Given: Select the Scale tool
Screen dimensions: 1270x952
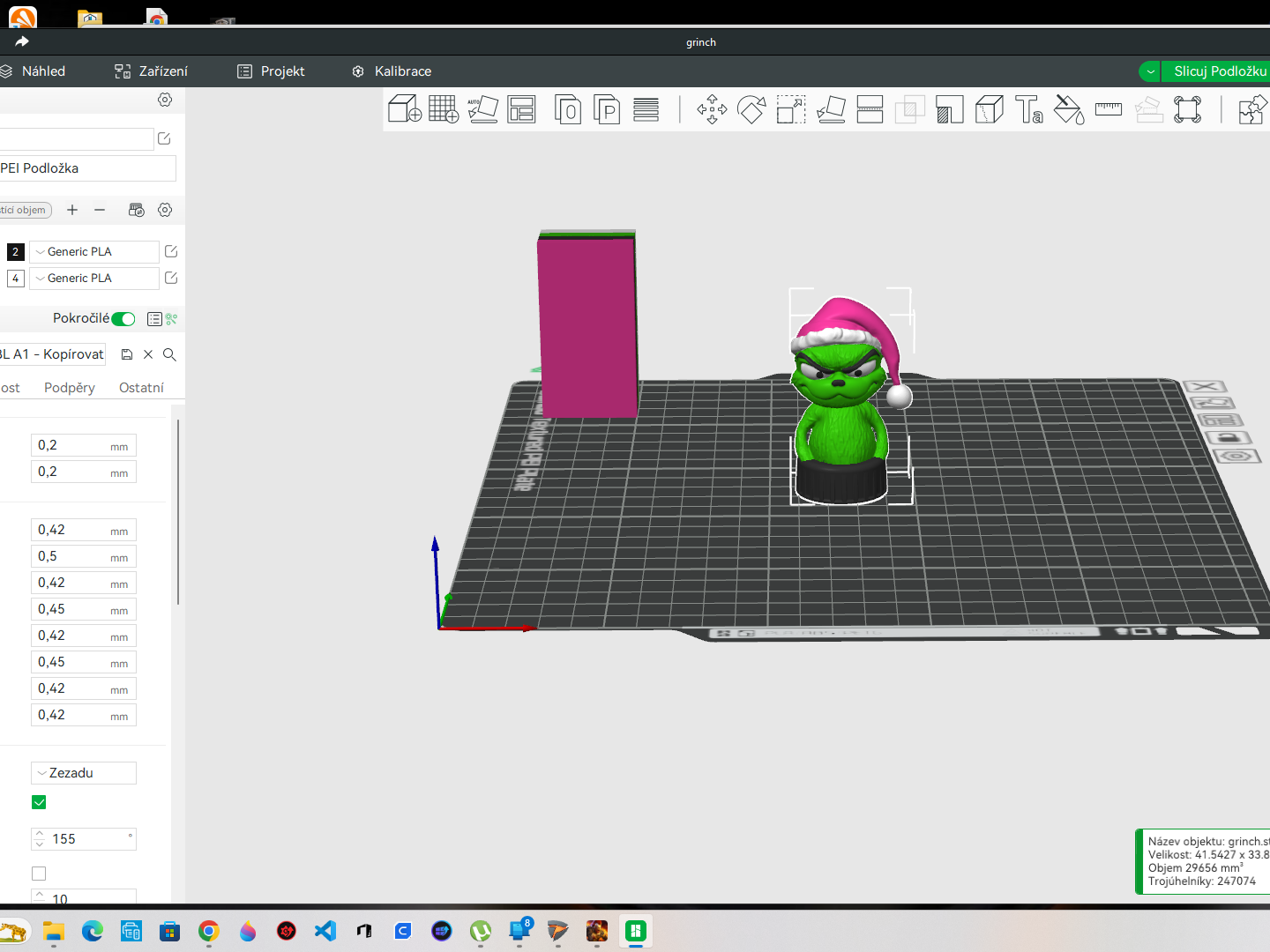Looking at the screenshot, I should pyautogui.click(x=791, y=109).
